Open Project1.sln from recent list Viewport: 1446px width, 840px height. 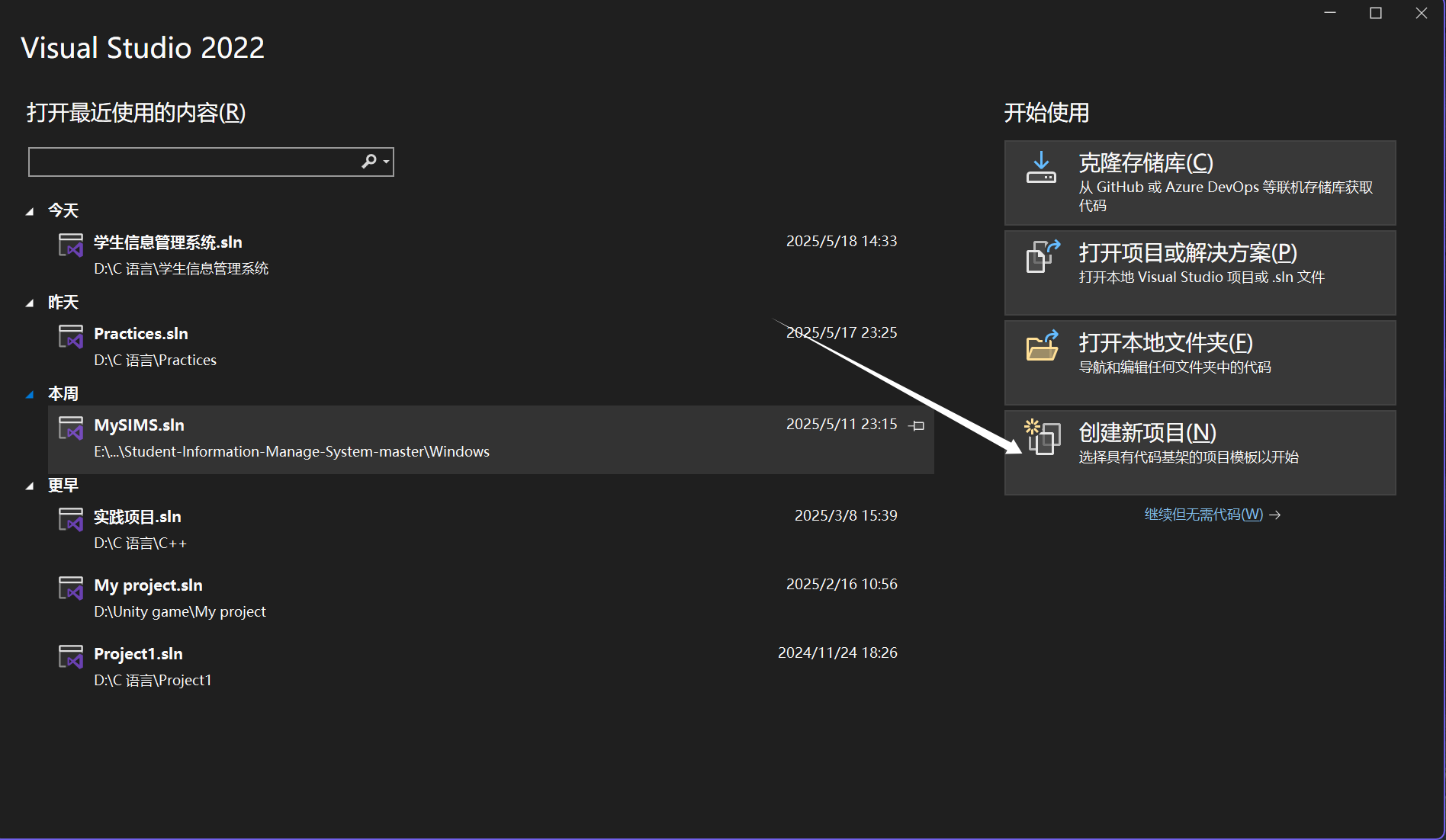(491, 667)
